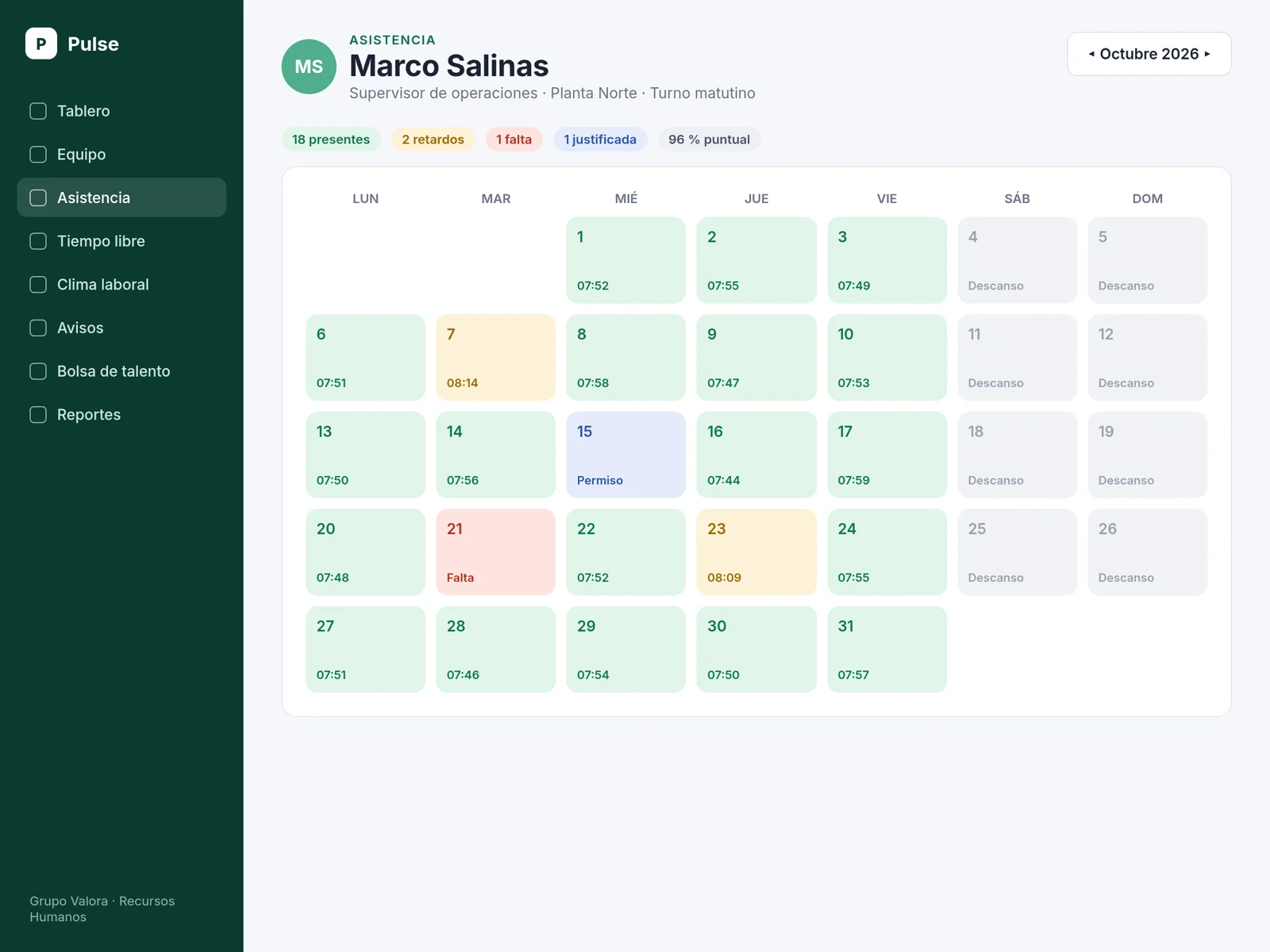
Task: Open the Octubre 2026 month selector
Action: pos(1149,54)
